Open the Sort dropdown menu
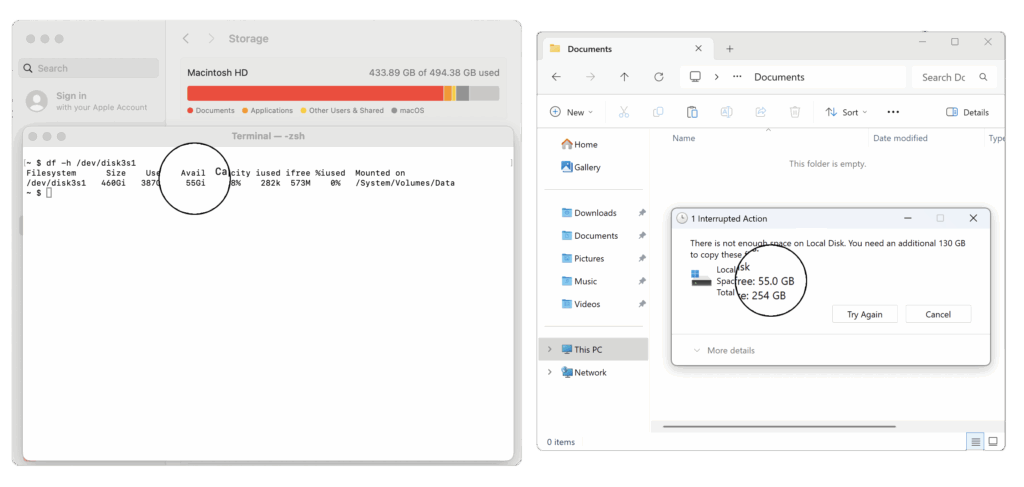This screenshot has height=487, width=1024. click(x=846, y=112)
